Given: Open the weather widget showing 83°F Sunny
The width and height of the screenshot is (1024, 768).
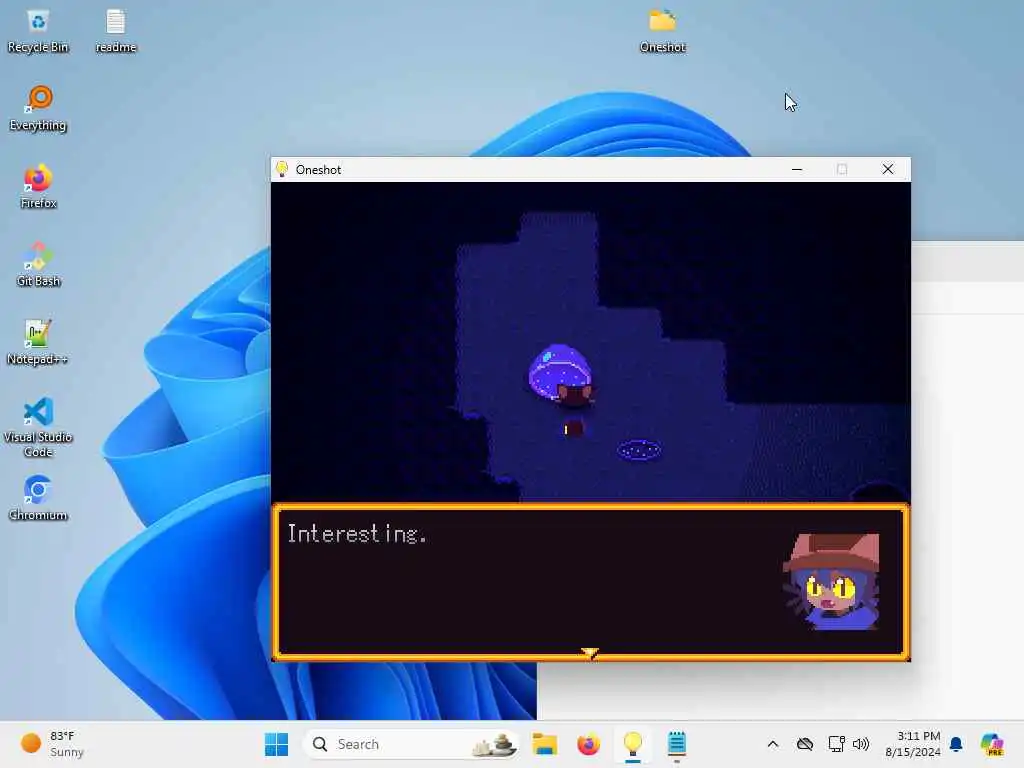Looking at the screenshot, I should point(52,744).
